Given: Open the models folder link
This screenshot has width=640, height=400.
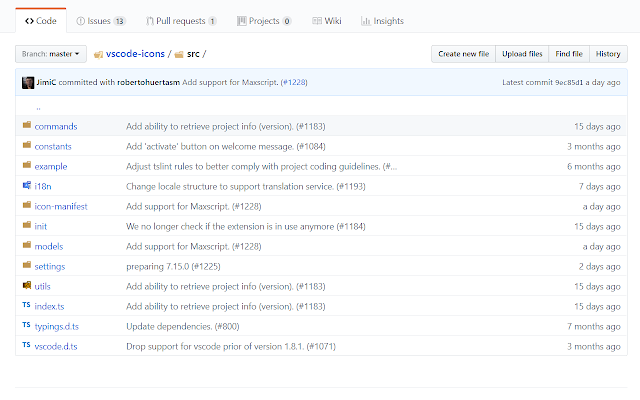Looking at the screenshot, I should (x=49, y=247).
